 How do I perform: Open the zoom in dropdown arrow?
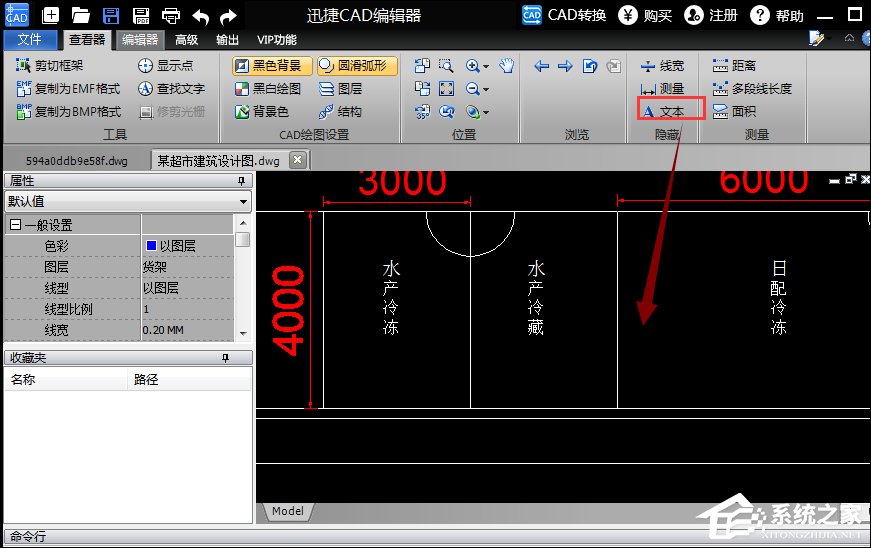(x=486, y=67)
